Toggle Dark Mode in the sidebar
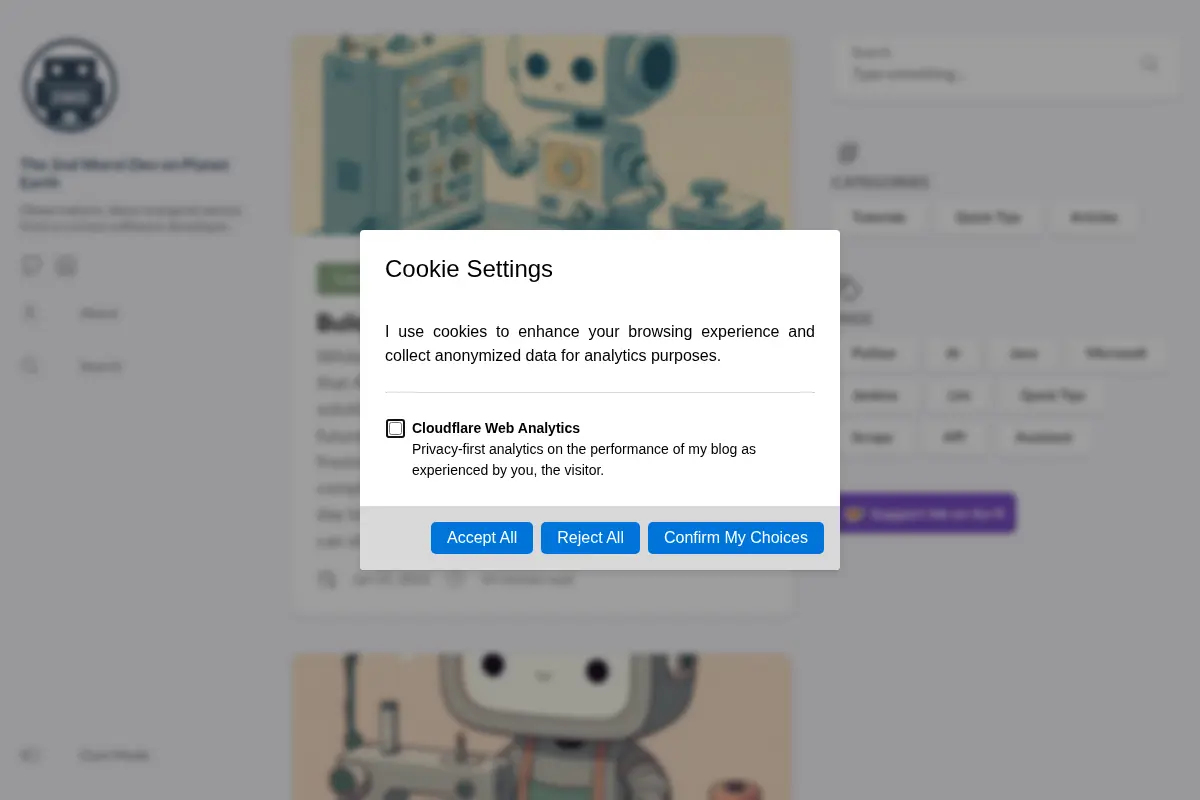This screenshot has width=1200, height=800. [85, 755]
